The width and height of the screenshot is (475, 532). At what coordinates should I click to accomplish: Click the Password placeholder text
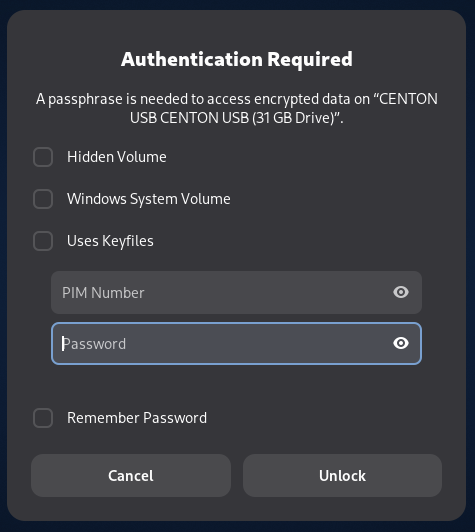coord(94,344)
